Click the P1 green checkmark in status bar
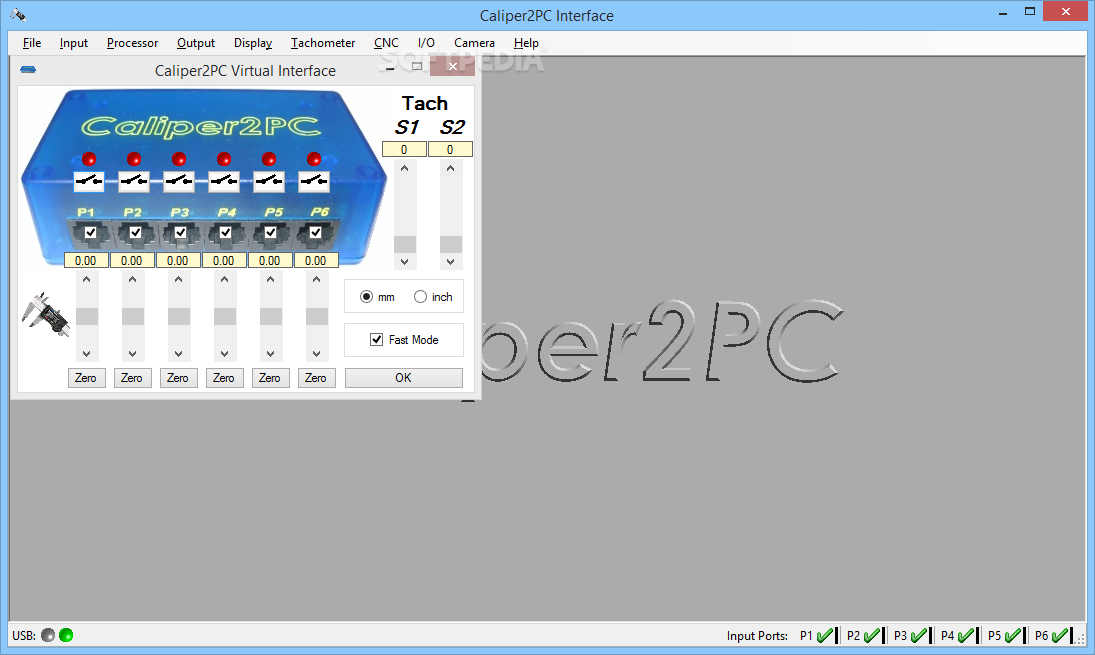 click(x=825, y=635)
